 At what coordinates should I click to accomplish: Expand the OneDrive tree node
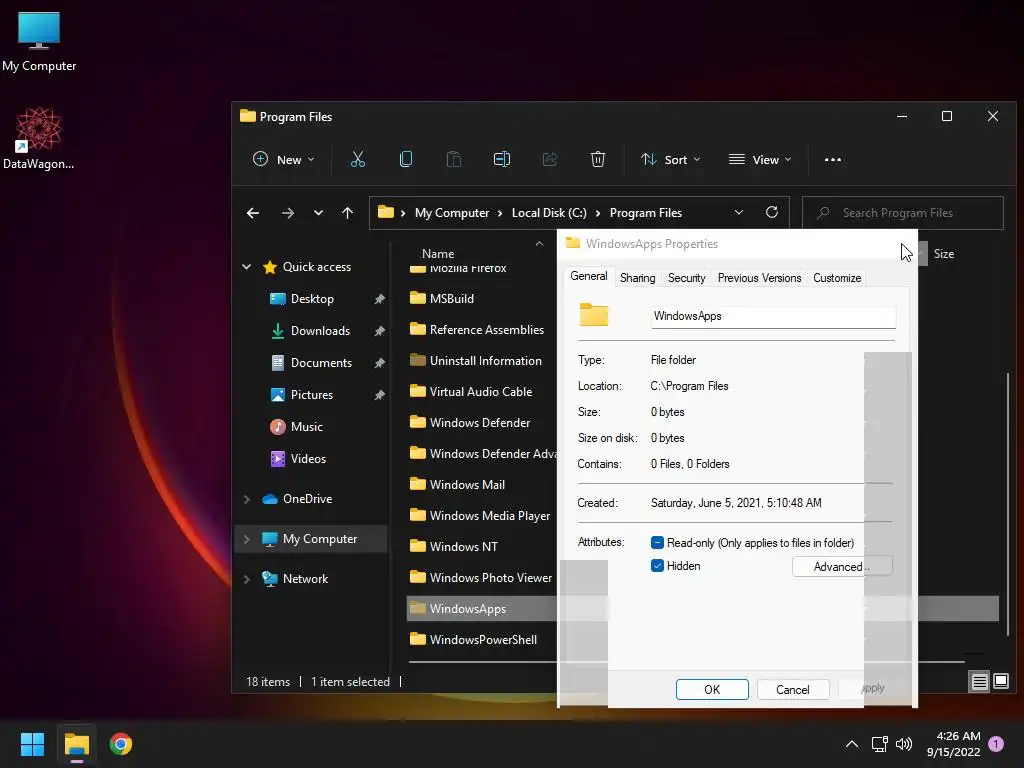tap(247, 499)
